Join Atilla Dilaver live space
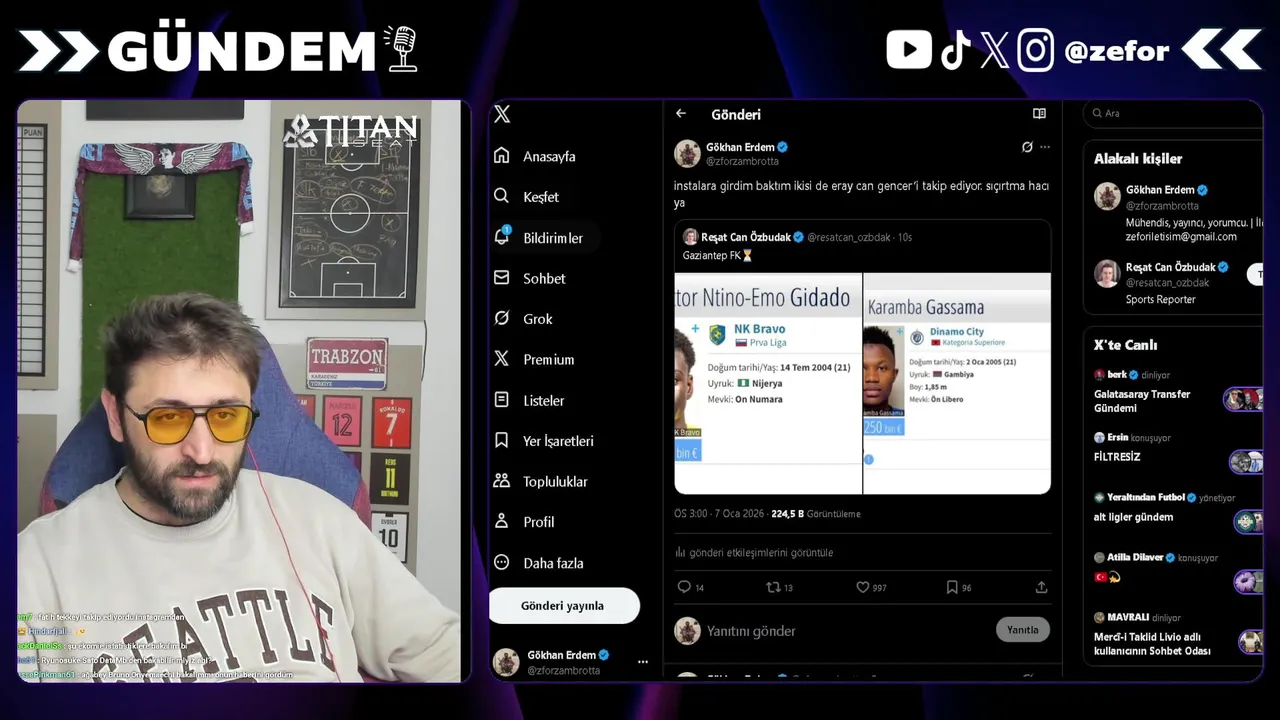The image size is (1280, 720). (1174, 570)
